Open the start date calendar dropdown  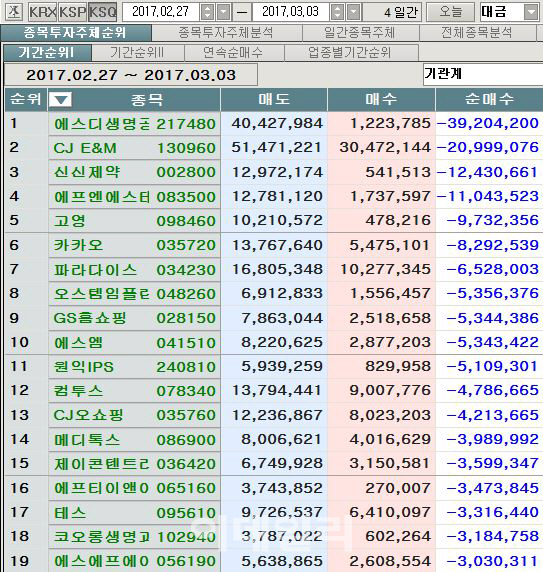[x=224, y=12]
